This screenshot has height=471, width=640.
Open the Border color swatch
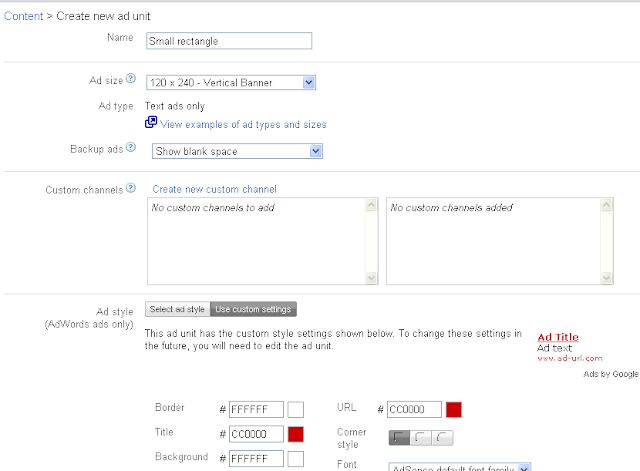[x=296, y=409]
